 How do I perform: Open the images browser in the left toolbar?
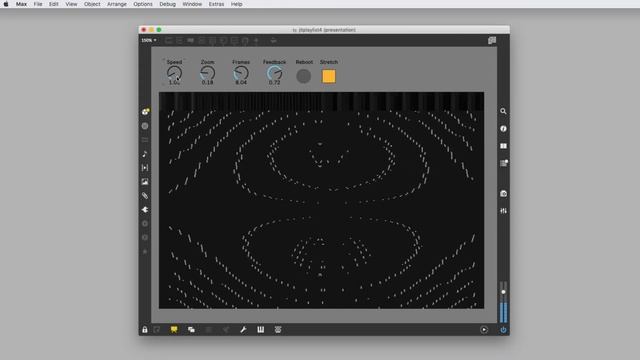(x=145, y=182)
